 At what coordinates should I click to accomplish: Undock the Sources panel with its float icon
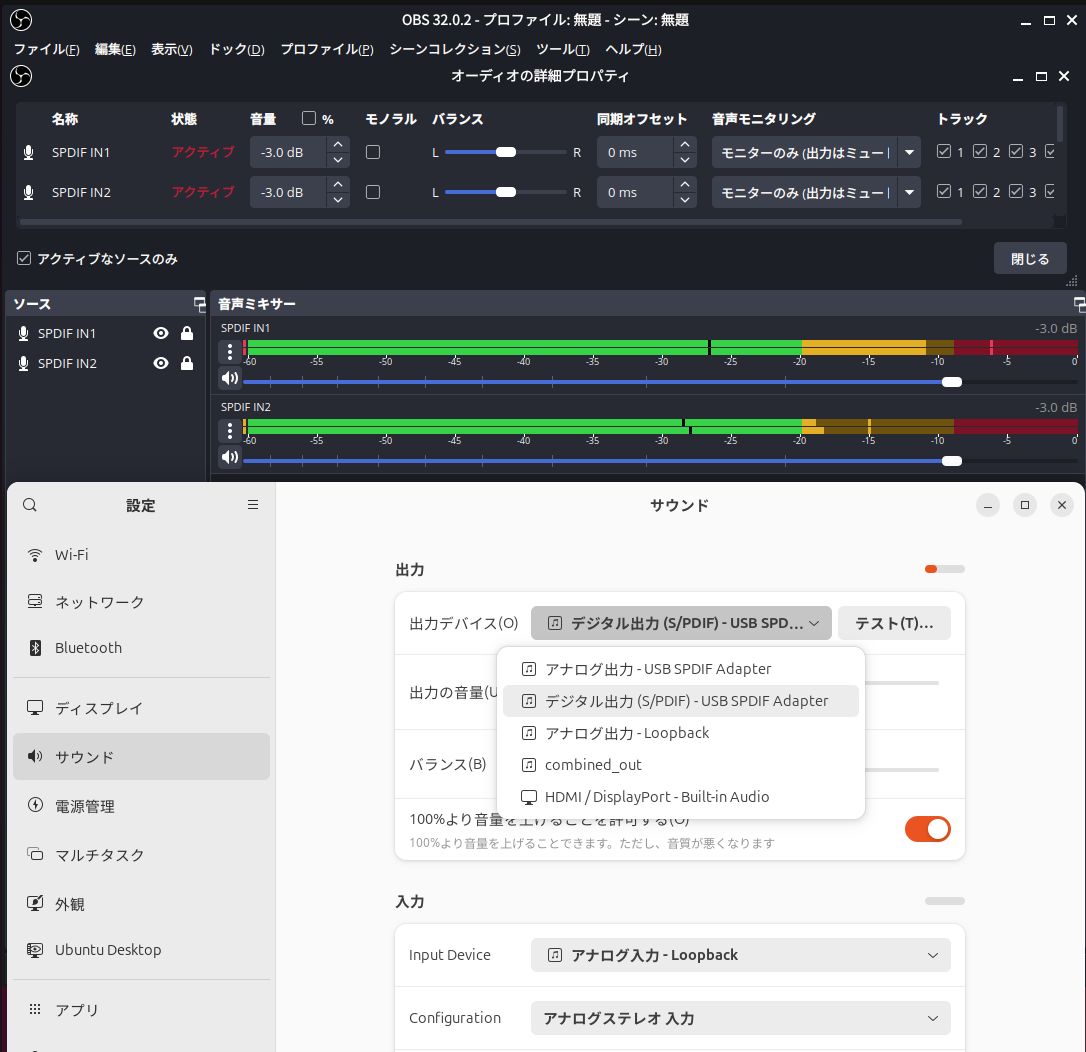(199, 304)
